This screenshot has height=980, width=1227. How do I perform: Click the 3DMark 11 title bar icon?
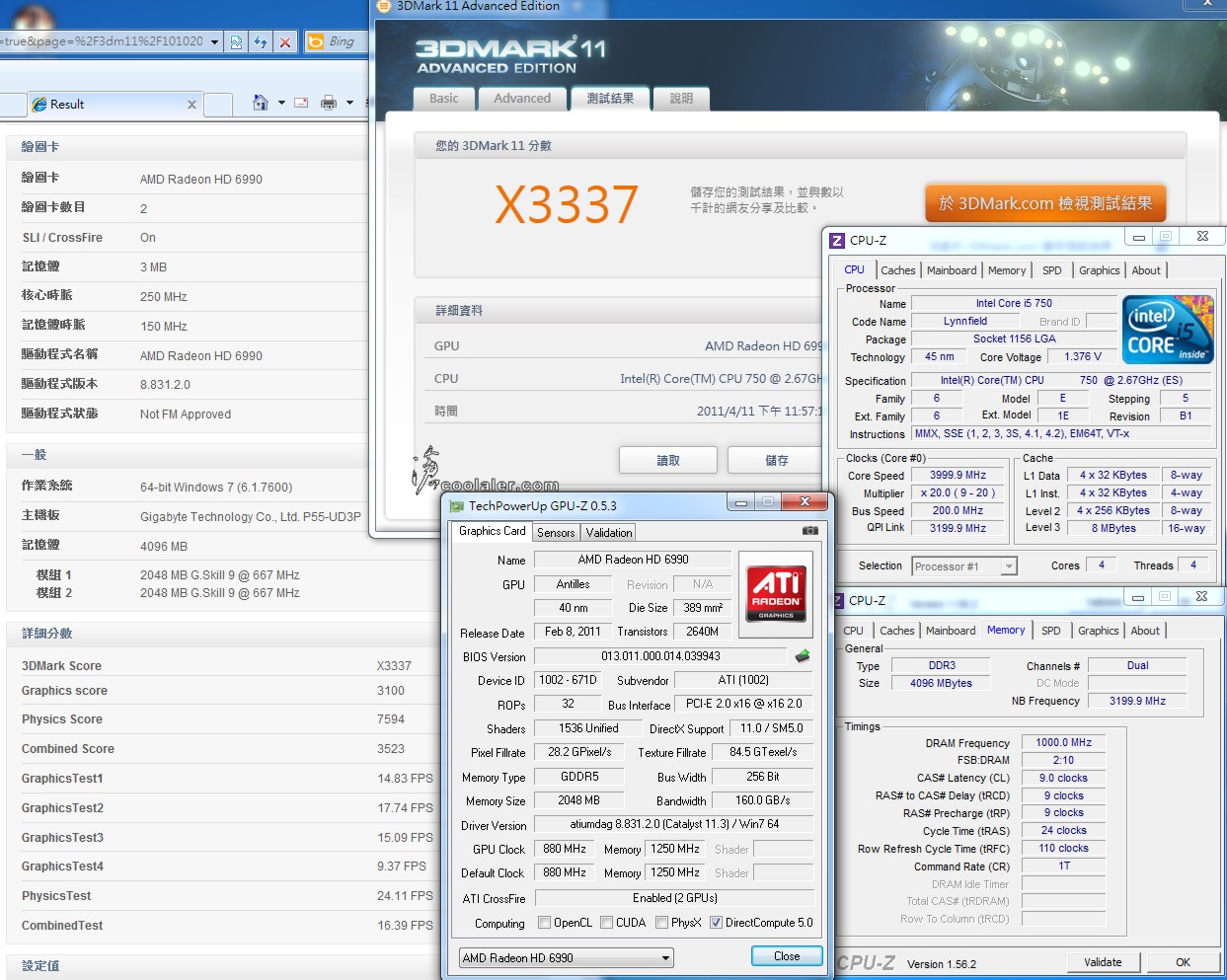(x=385, y=6)
